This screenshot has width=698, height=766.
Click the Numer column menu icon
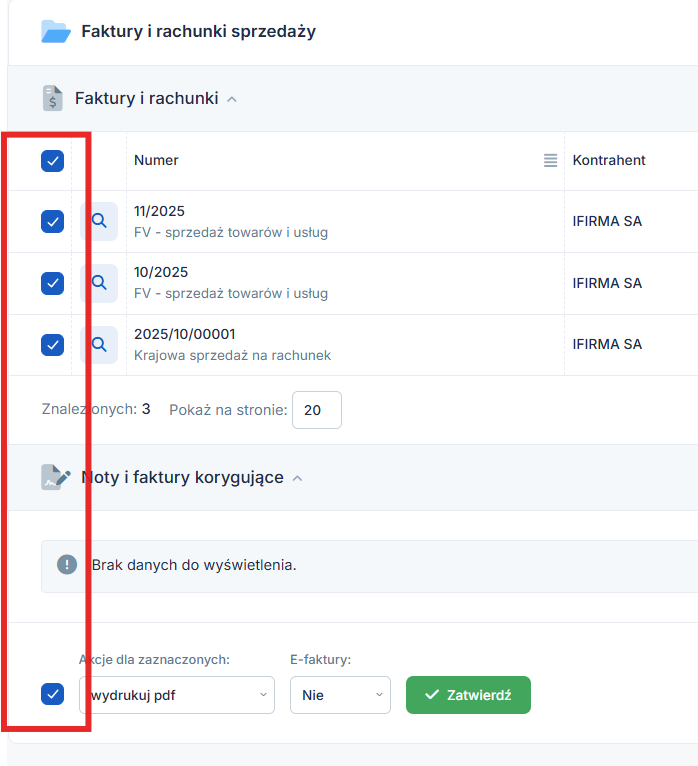pos(550,160)
